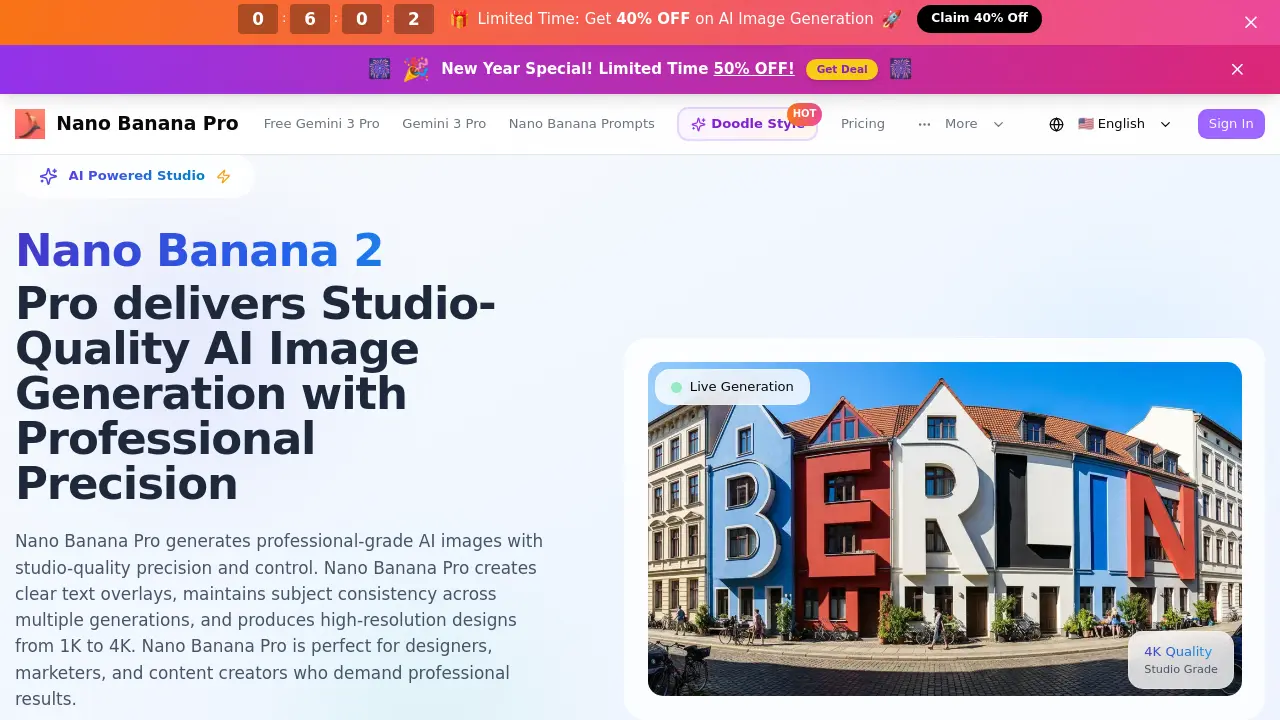Screen dimensions: 1280x720
Task: Click the Nano Banana Pro logo icon
Action: (x=30, y=124)
